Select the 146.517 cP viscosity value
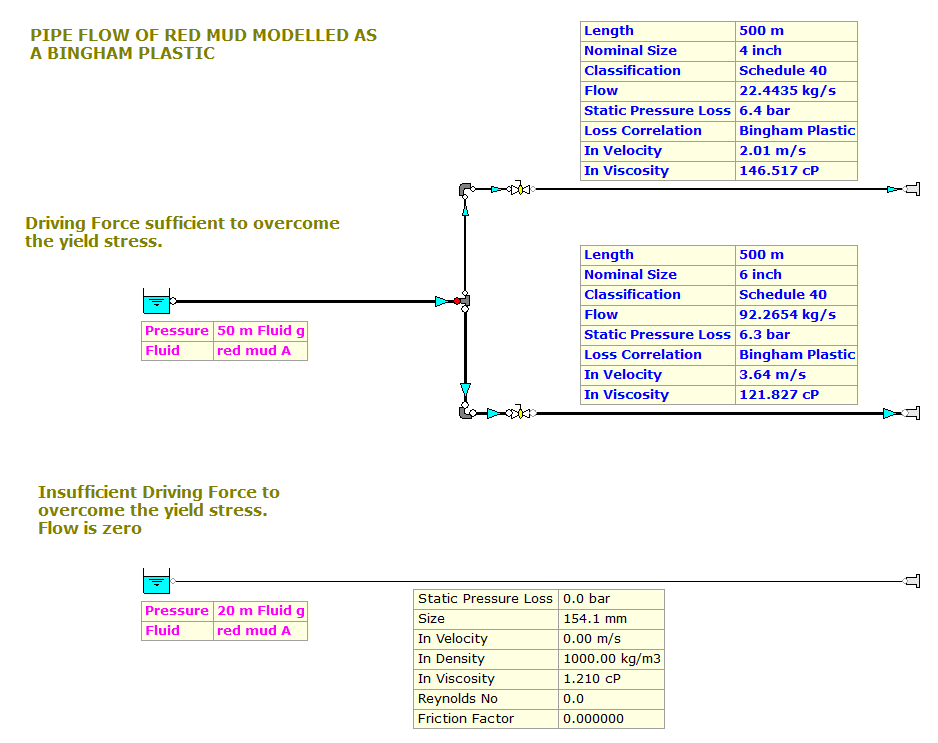The height and width of the screenshot is (743, 938). [778, 171]
